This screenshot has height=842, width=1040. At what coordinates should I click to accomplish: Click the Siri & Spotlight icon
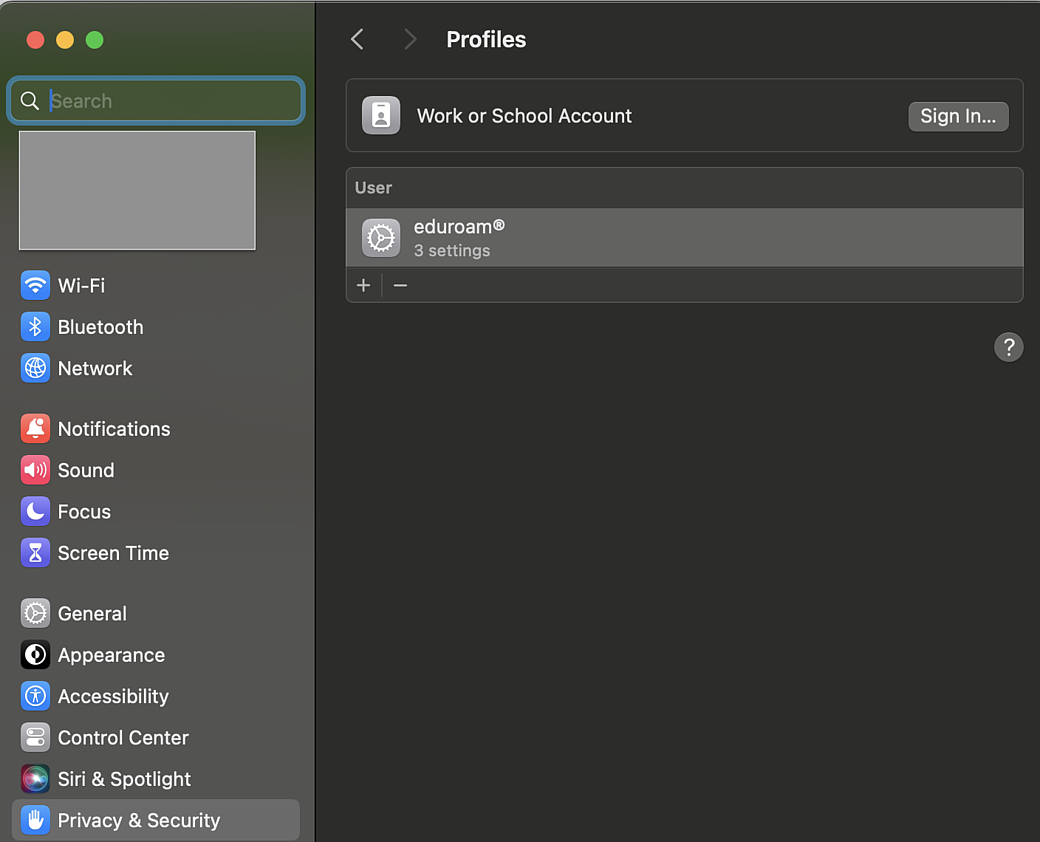click(35, 779)
